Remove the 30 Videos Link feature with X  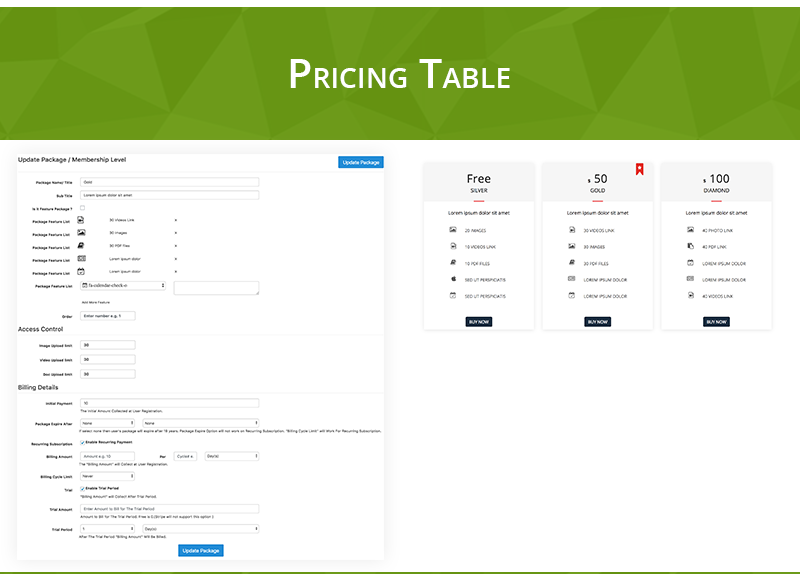176,219
